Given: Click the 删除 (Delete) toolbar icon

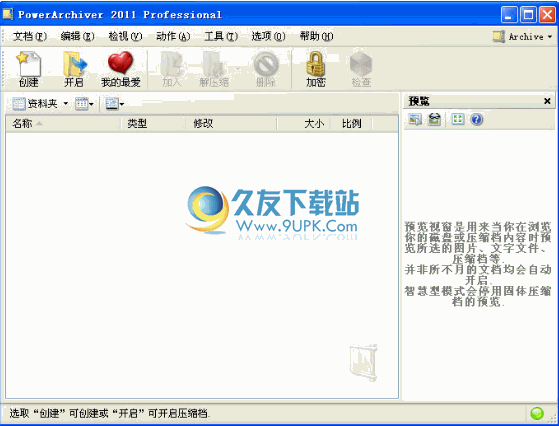Looking at the screenshot, I should click(266, 69).
